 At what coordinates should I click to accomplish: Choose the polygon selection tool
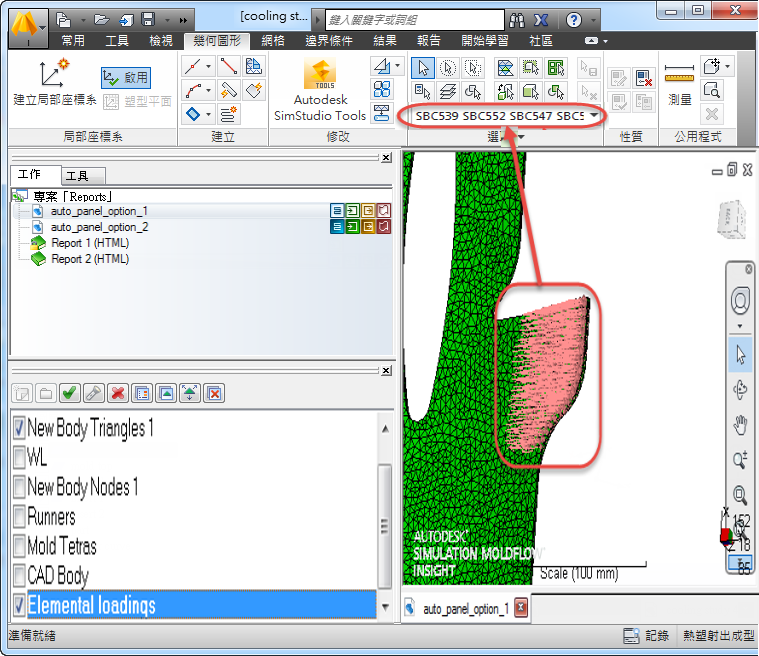472,68
